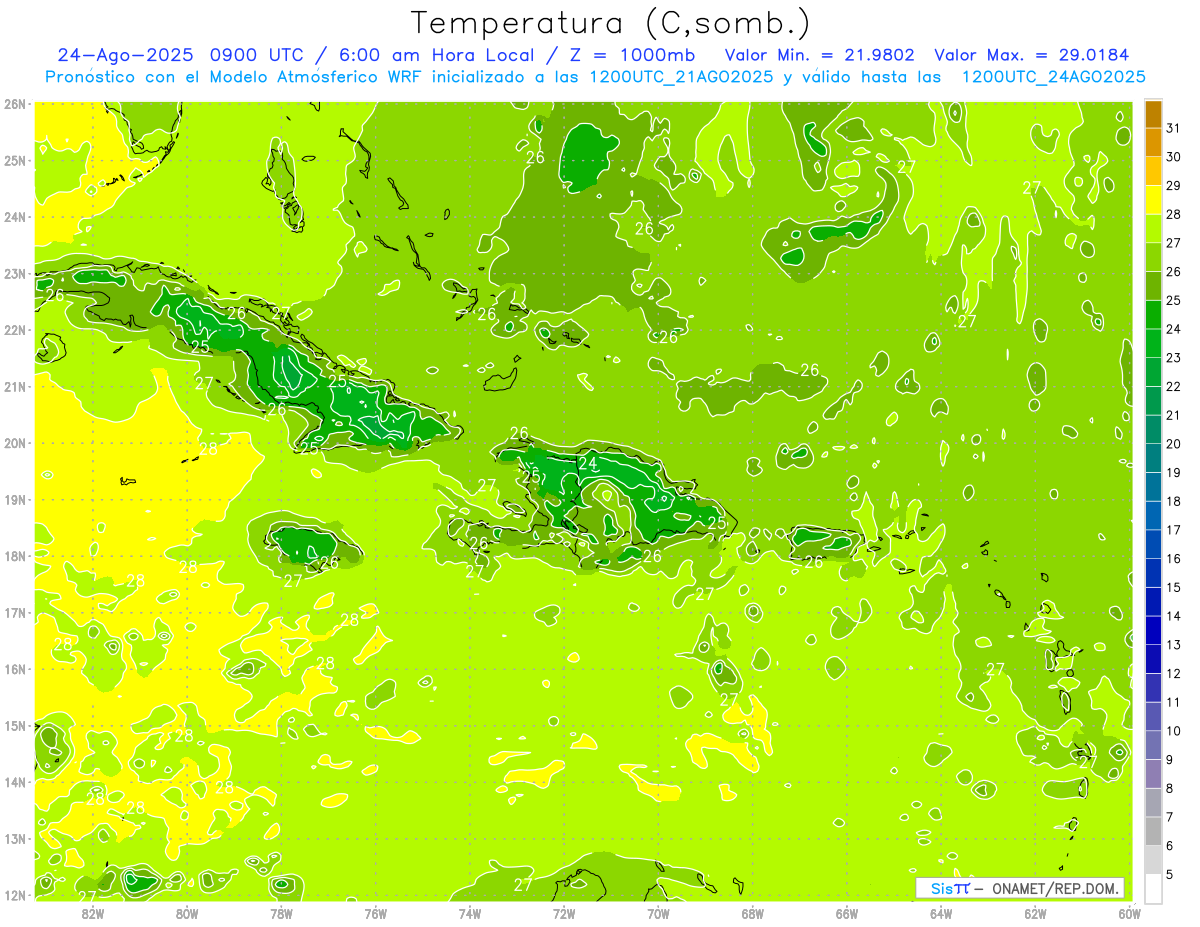Click the color bar label "20"
Image resolution: width=1200 pixels, height=927 pixels.
click(x=1174, y=444)
